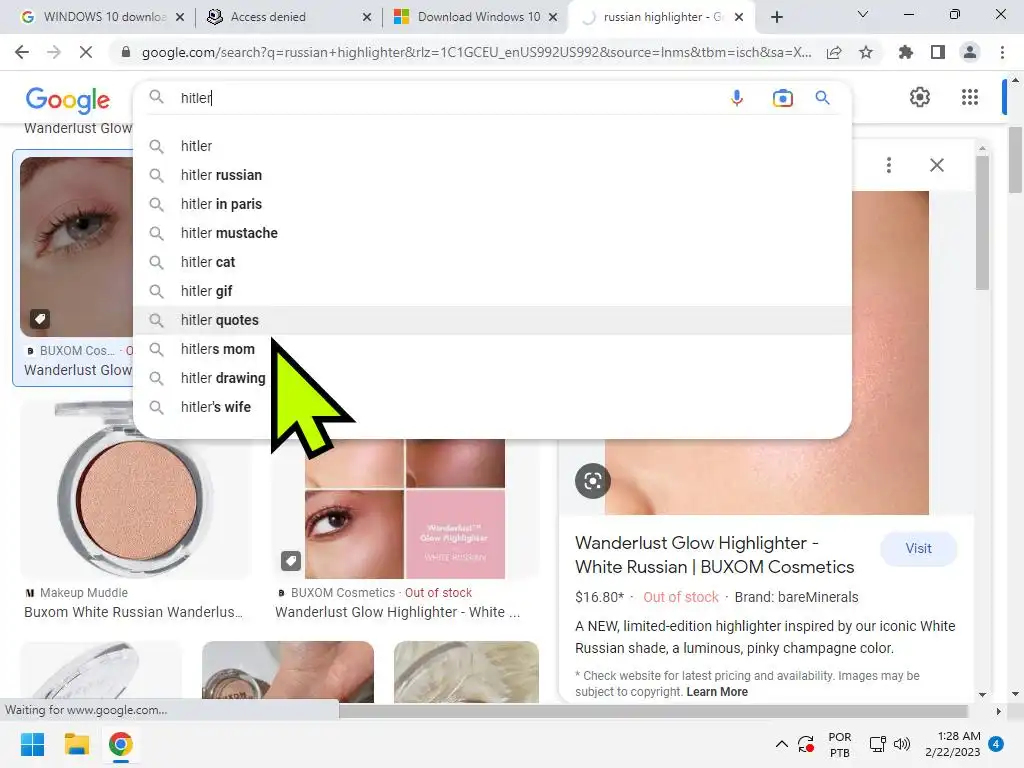Show hidden system tray icons
The width and height of the screenshot is (1024, 768).
point(781,744)
